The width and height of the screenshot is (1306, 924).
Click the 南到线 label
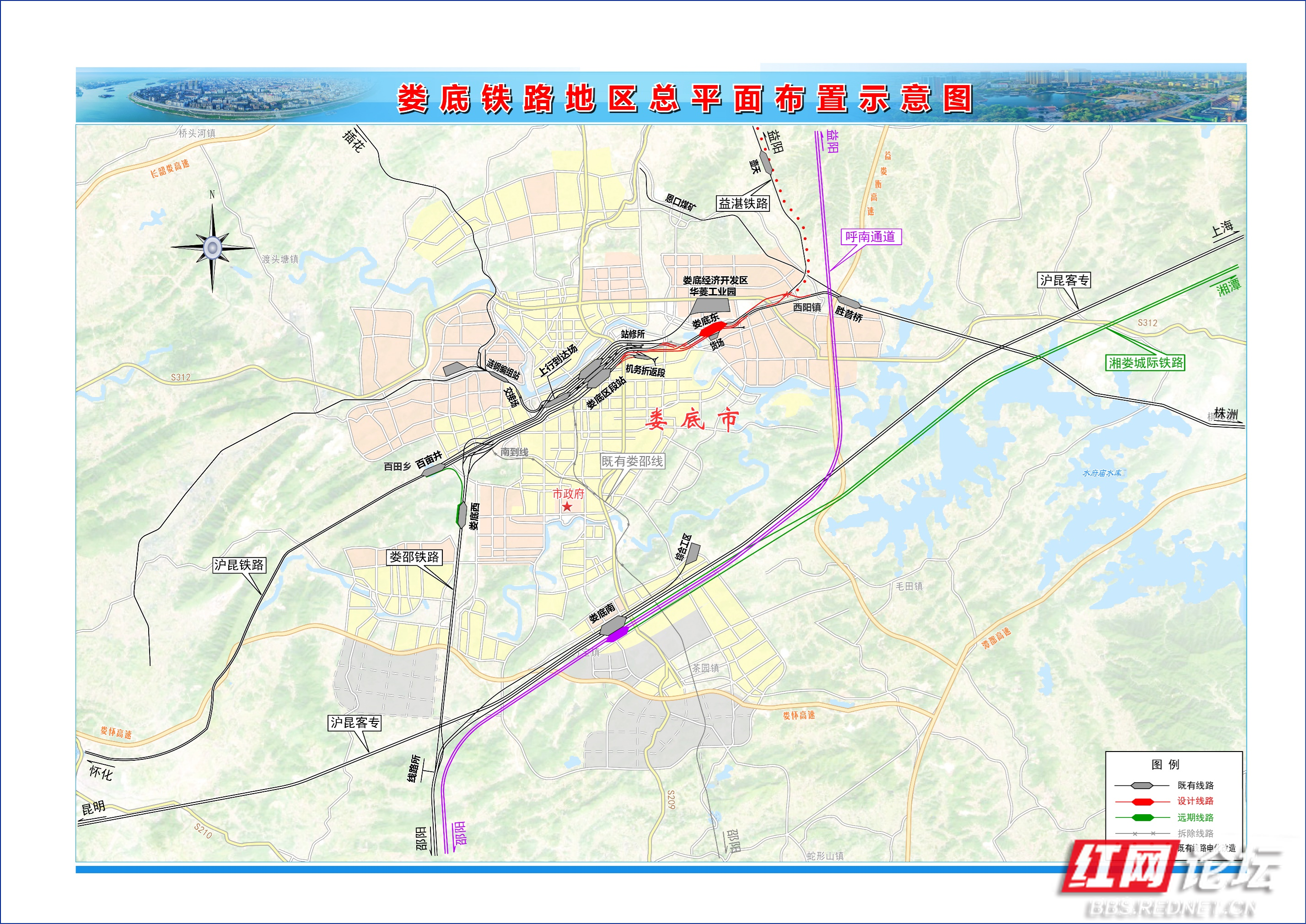(514, 452)
